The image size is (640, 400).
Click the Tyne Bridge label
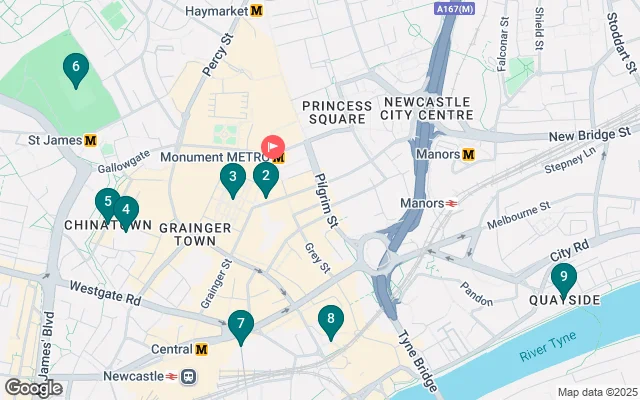click(418, 361)
